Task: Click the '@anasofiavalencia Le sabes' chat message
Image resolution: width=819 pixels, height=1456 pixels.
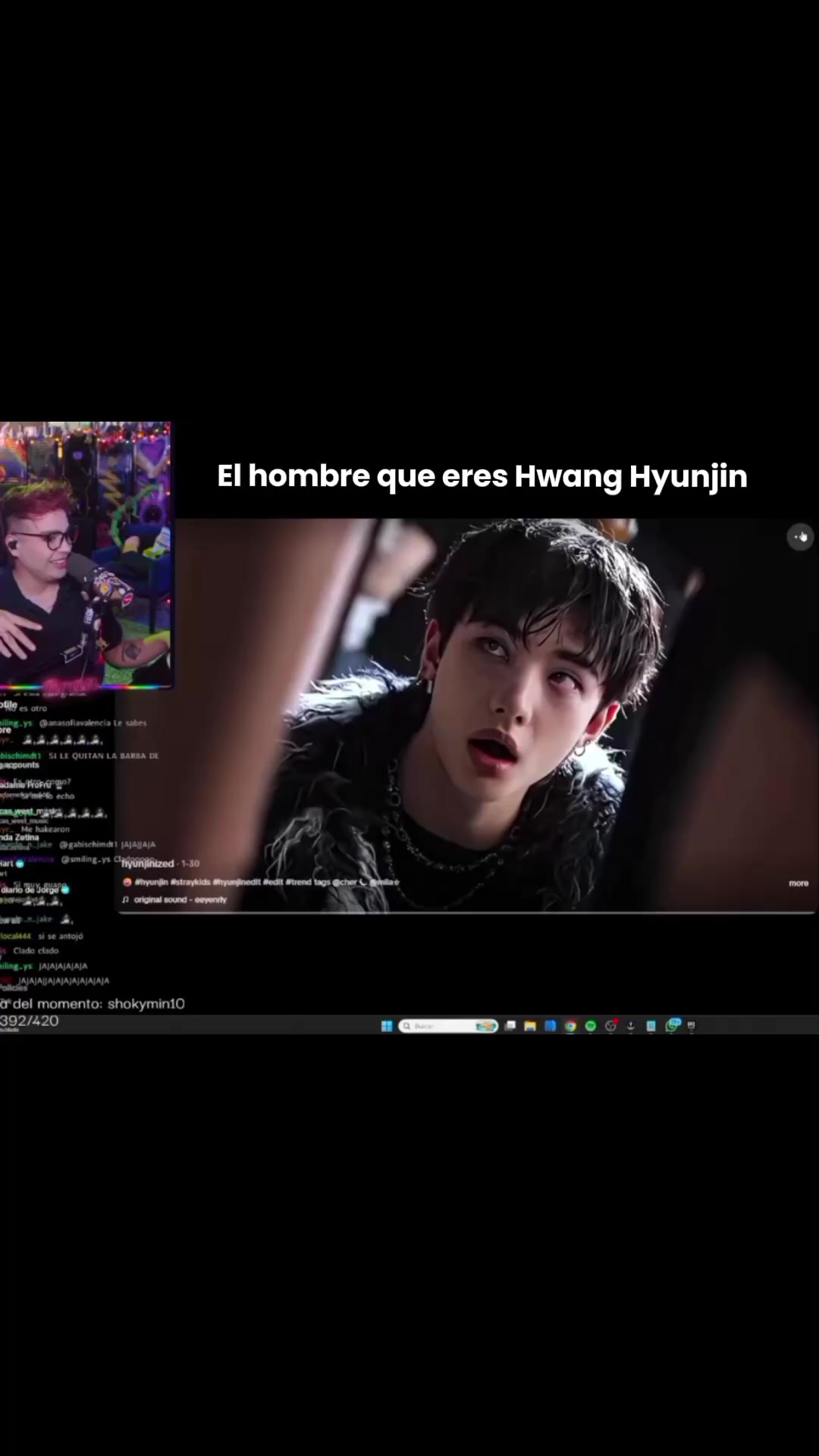Action: pyautogui.click(x=93, y=723)
